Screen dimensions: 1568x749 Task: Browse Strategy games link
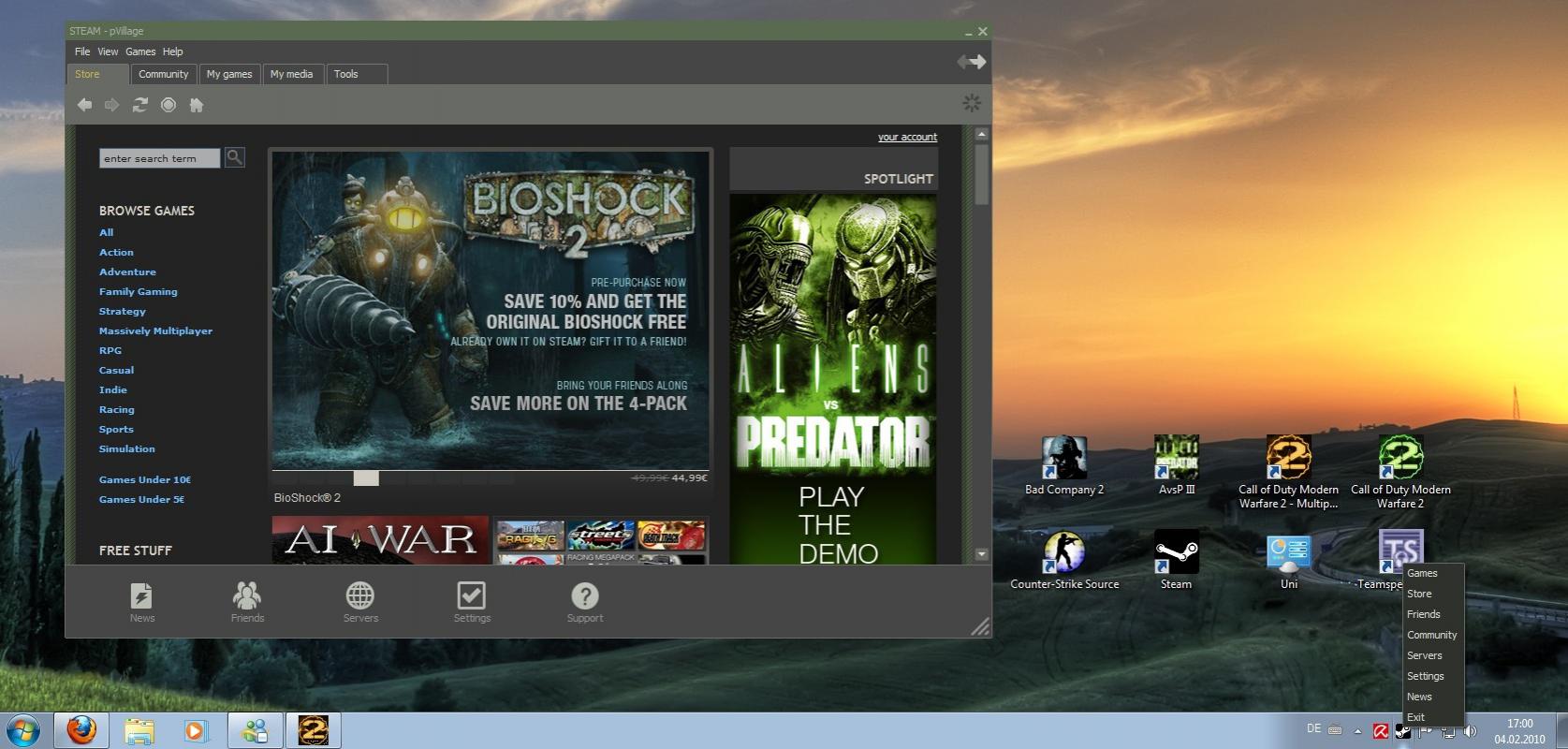pos(123,311)
